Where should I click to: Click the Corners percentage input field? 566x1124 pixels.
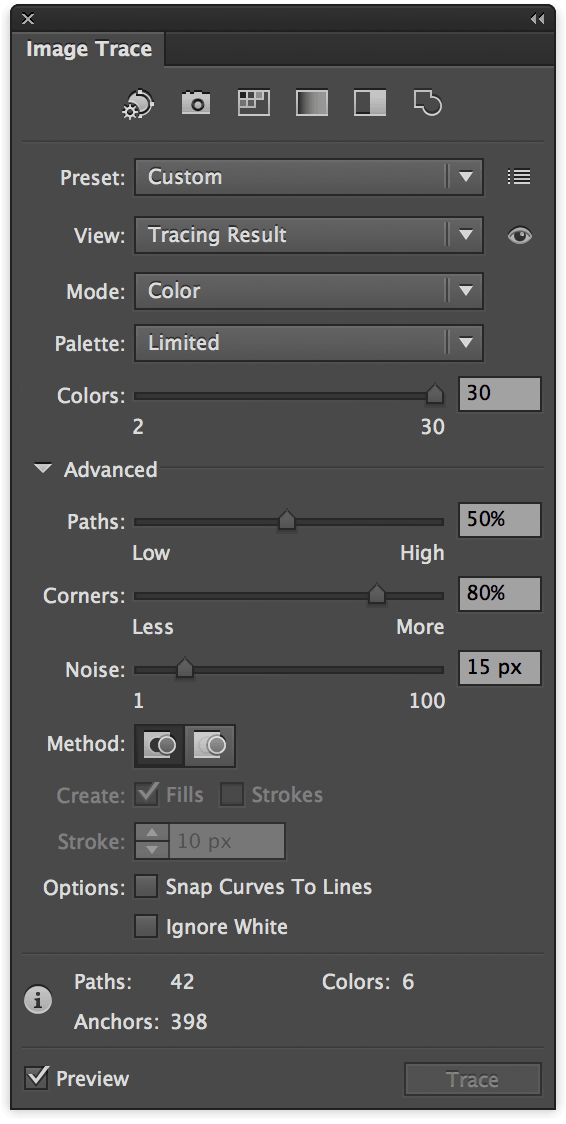coord(499,594)
